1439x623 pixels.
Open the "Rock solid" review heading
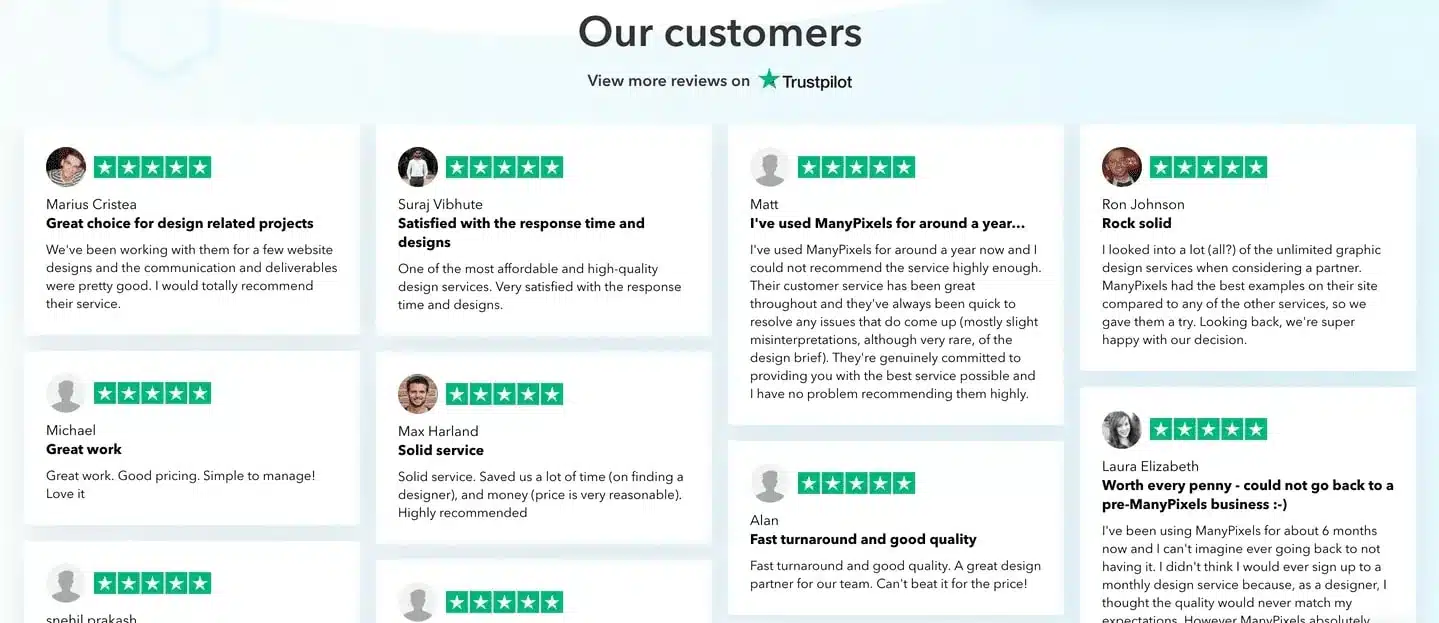pyautogui.click(x=1136, y=223)
